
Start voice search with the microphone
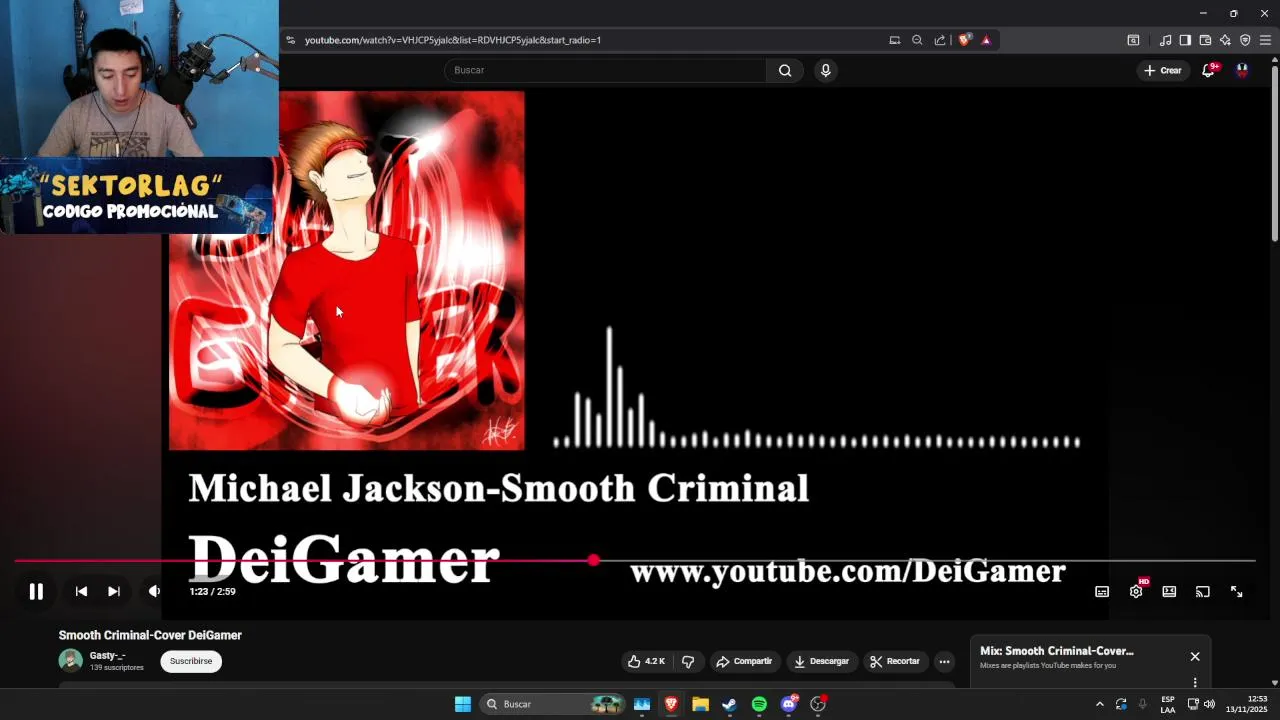click(826, 70)
